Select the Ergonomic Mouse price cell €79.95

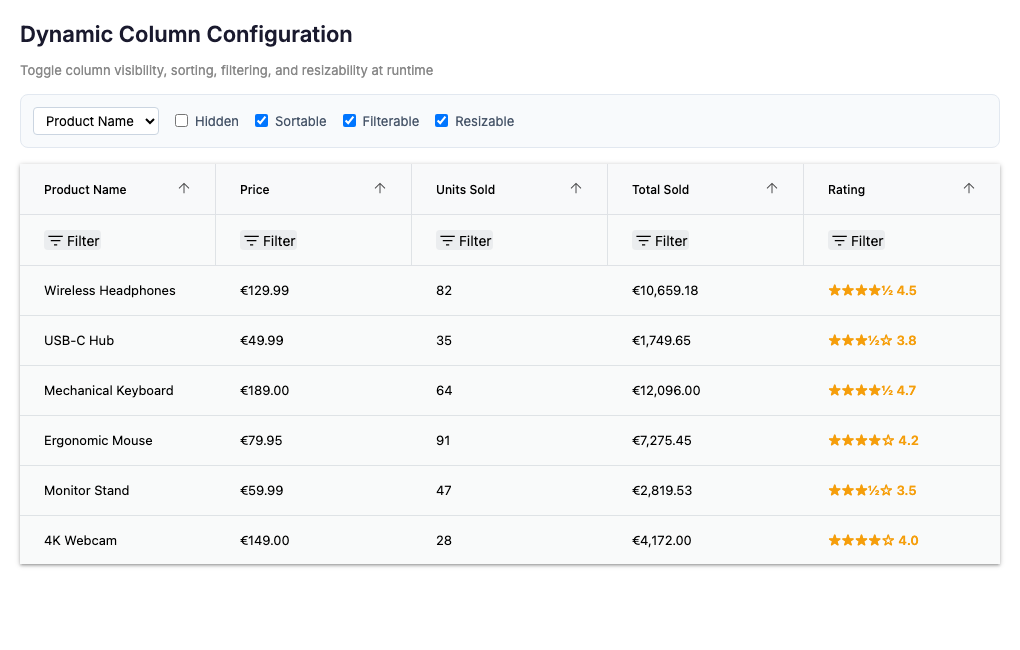pos(261,441)
